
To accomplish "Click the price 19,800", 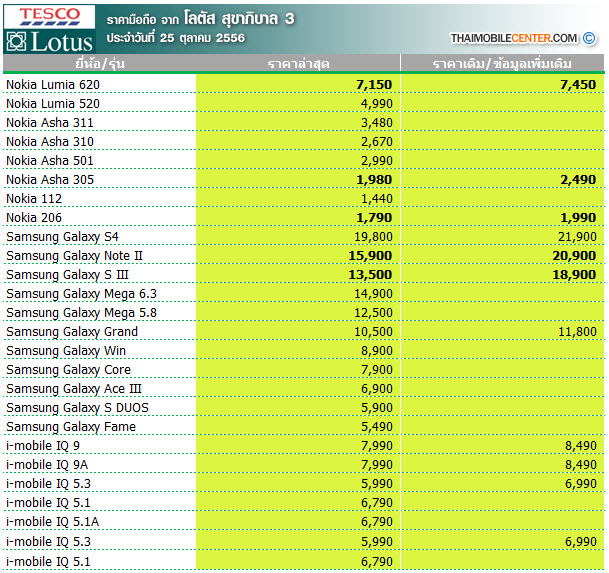I will (x=373, y=237).
